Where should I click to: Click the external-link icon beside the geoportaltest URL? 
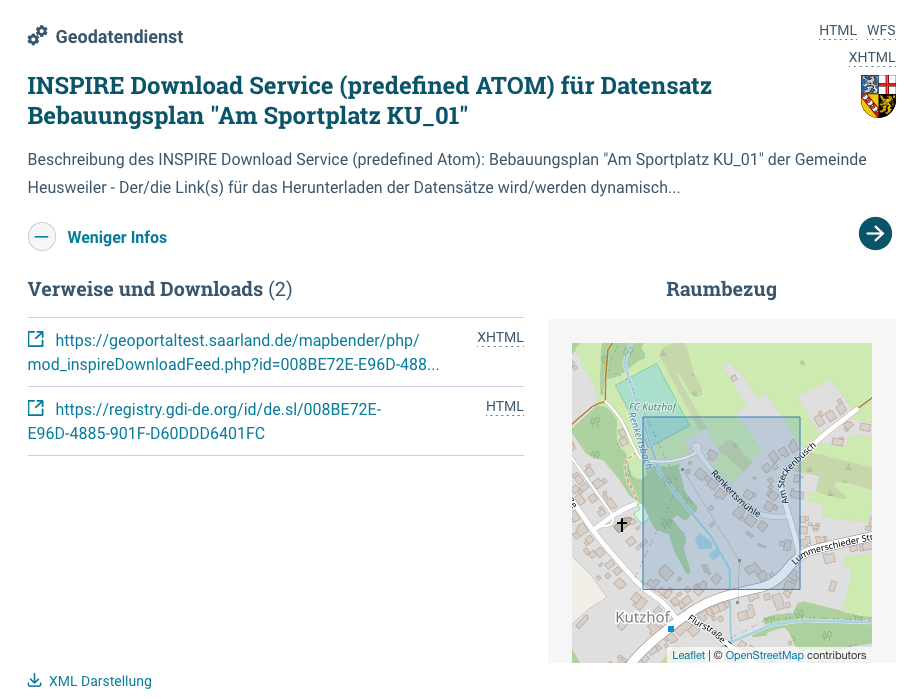point(36,339)
